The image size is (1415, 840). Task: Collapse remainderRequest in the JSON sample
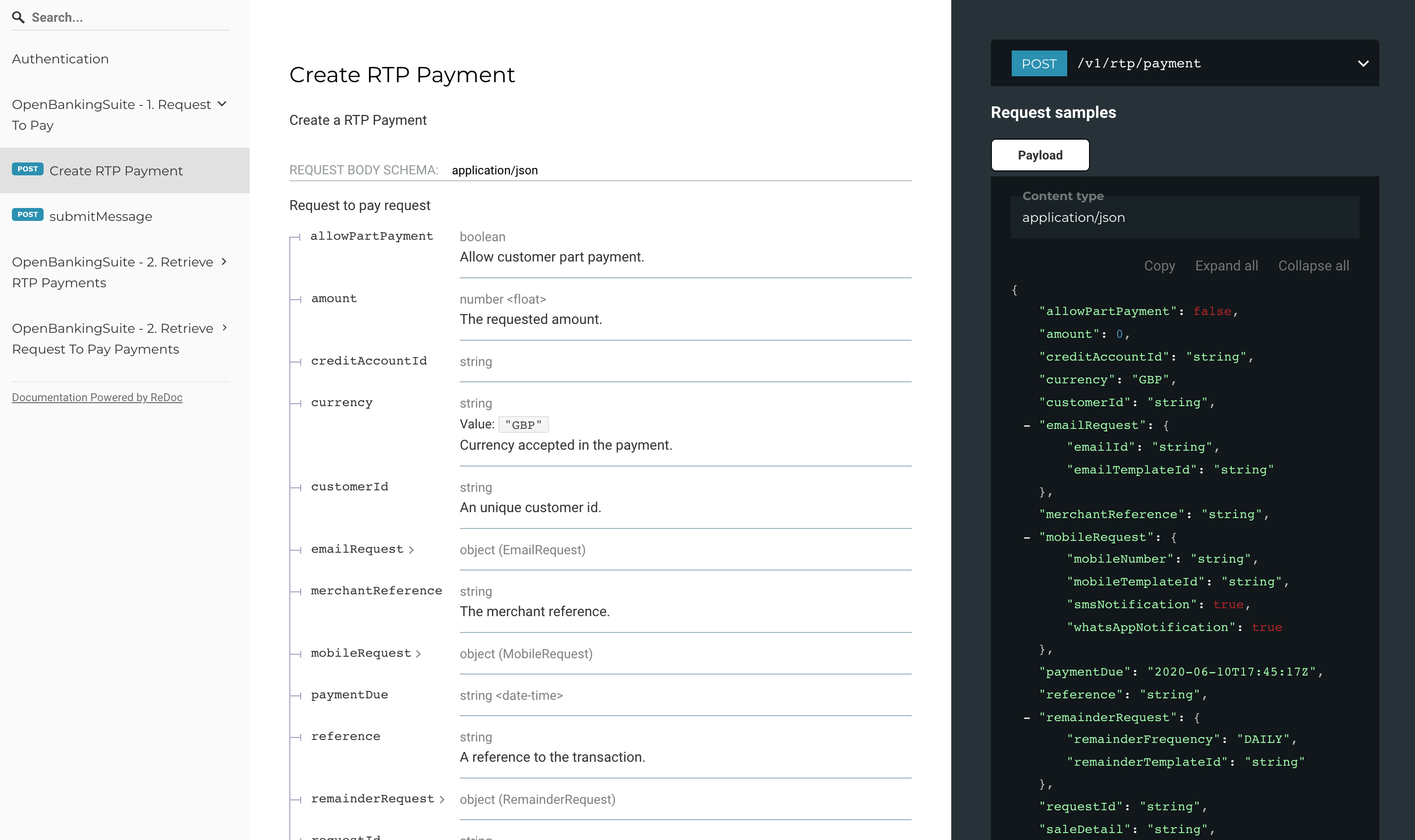pos(1027,717)
